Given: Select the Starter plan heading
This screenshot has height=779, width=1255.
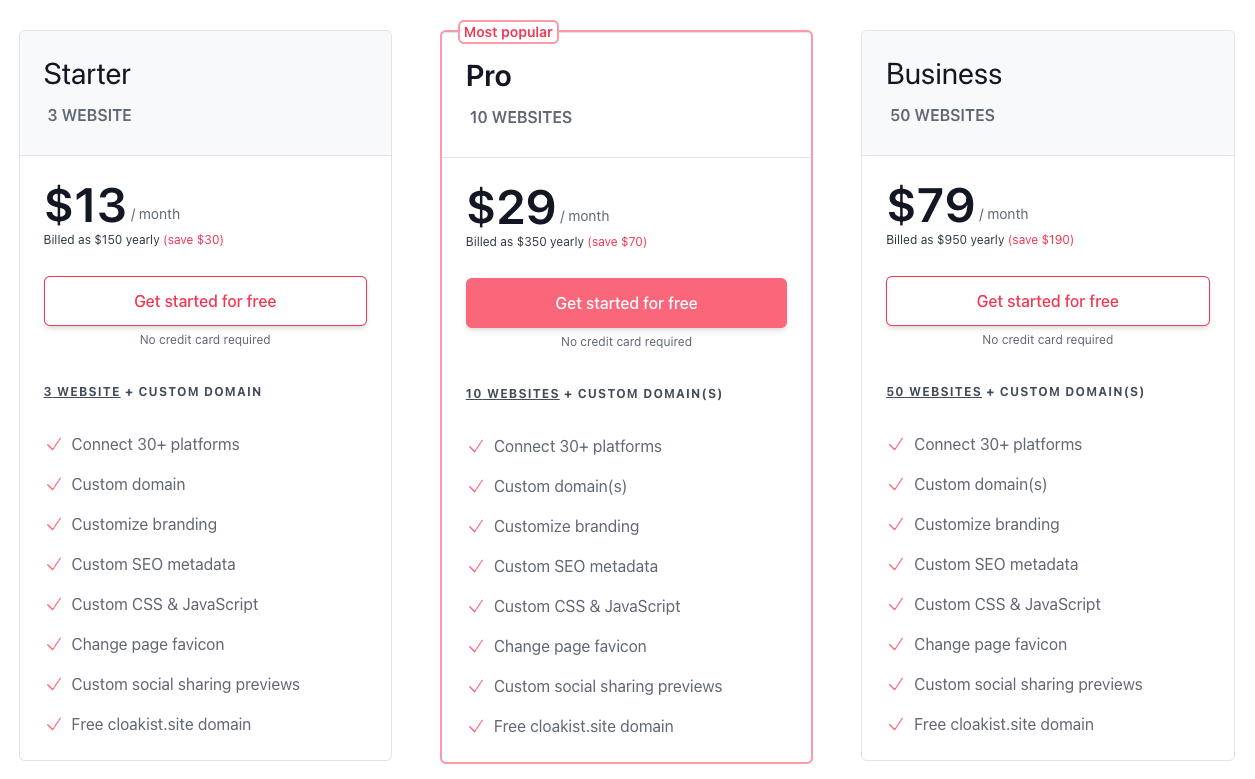Looking at the screenshot, I should [87, 74].
